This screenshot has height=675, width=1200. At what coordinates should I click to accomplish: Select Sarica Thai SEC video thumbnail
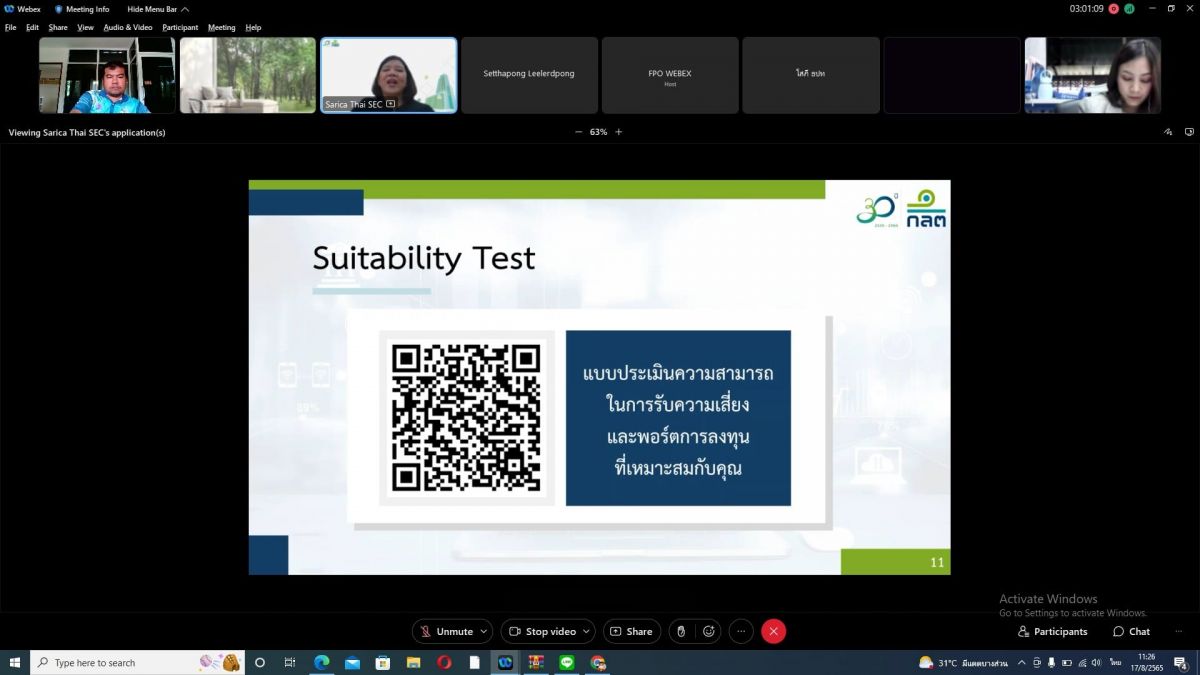tap(388, 75)
